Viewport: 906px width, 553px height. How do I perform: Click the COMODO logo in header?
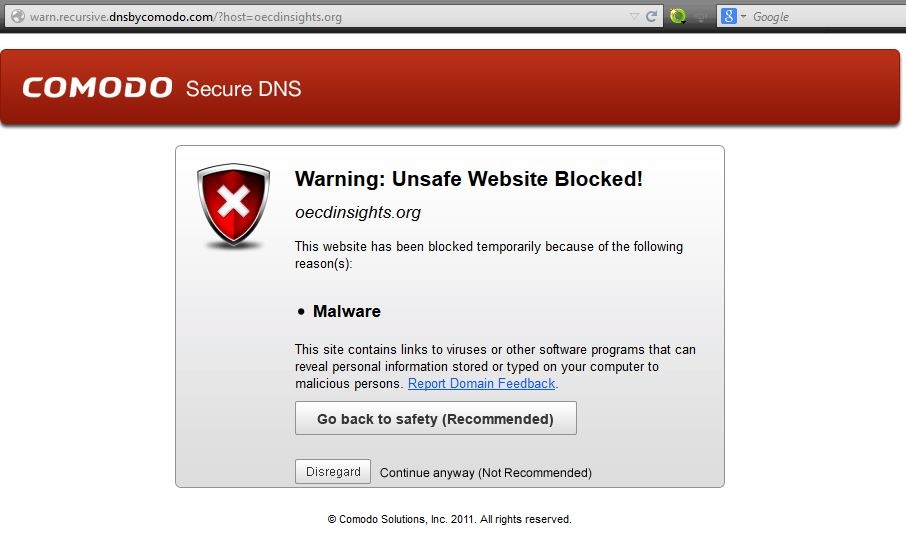tap(97, 88)
